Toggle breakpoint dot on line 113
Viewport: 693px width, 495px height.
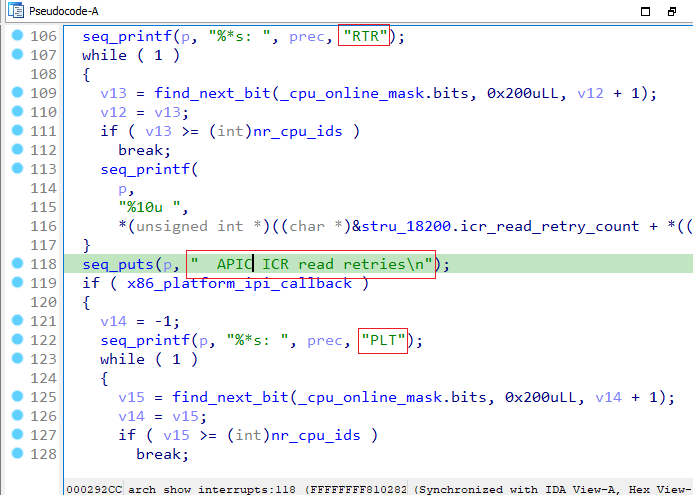click(17, 168)
